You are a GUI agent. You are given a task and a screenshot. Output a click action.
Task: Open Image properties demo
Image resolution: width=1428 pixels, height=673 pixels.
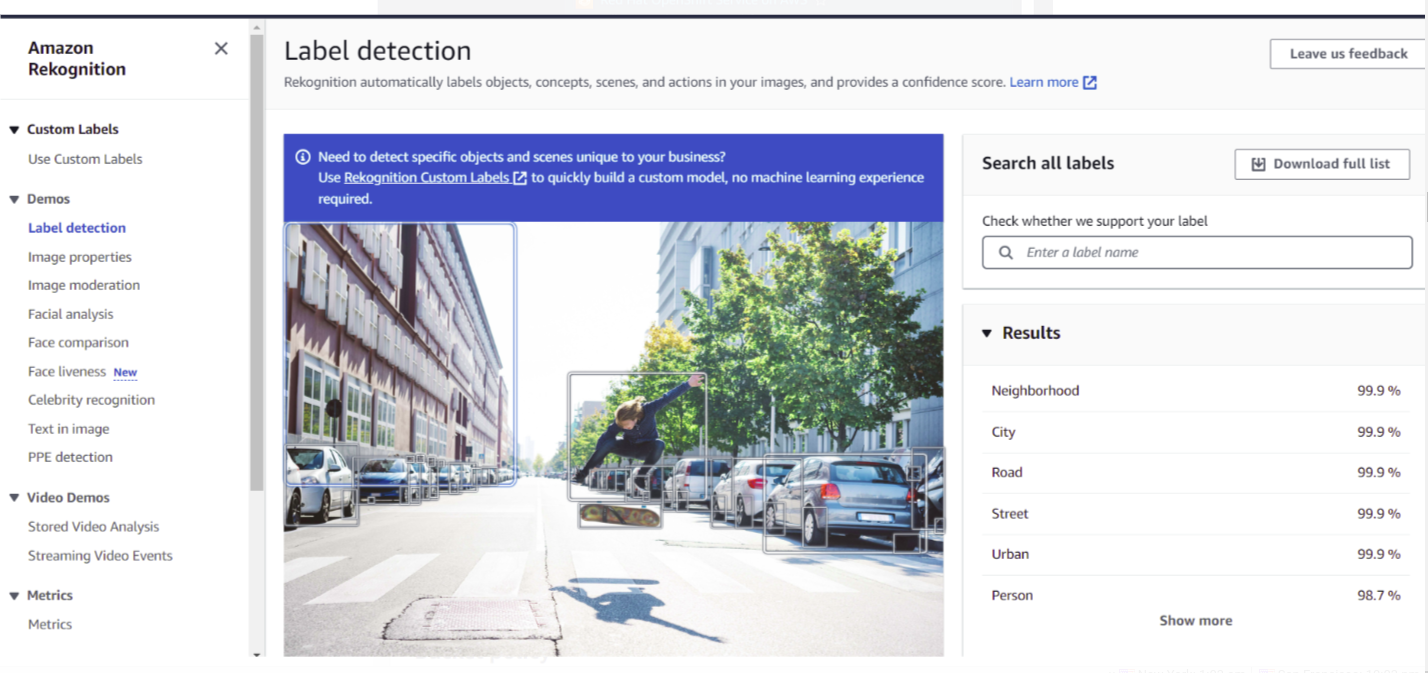click(x=79, y=257)
